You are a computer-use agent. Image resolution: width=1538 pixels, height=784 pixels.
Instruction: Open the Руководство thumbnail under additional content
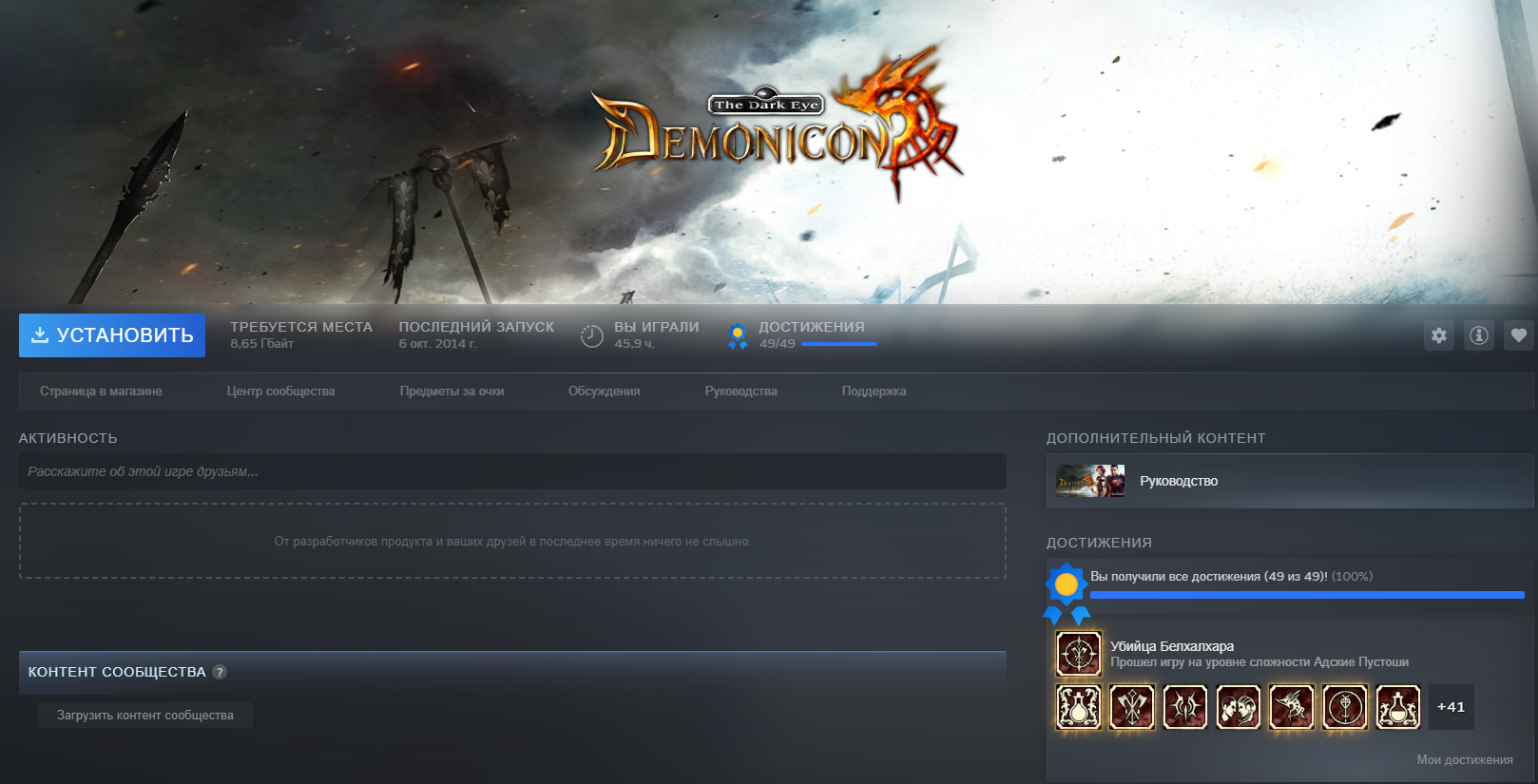1090,481
